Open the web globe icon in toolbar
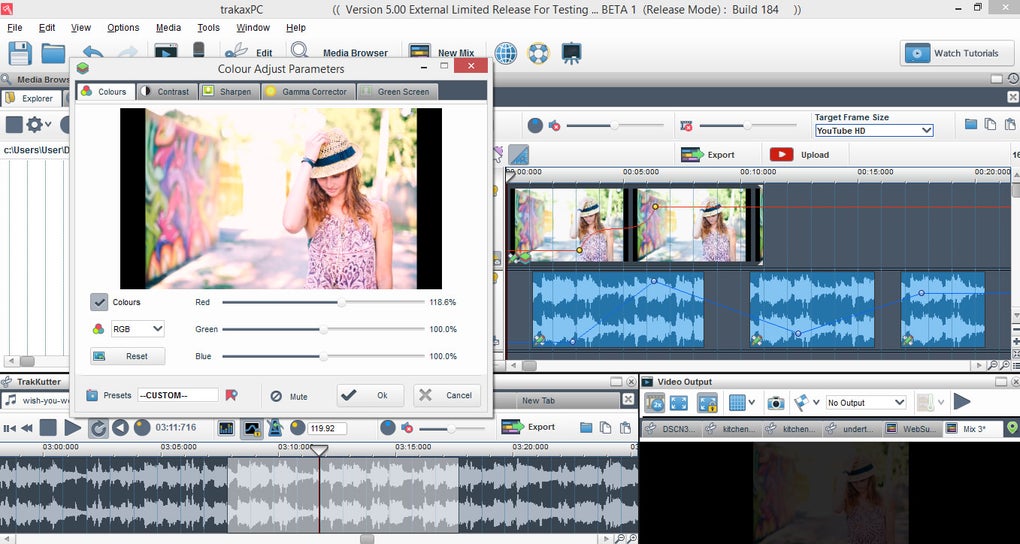The height and width of the screenshot is (544, 1020). tap(506, 53)
